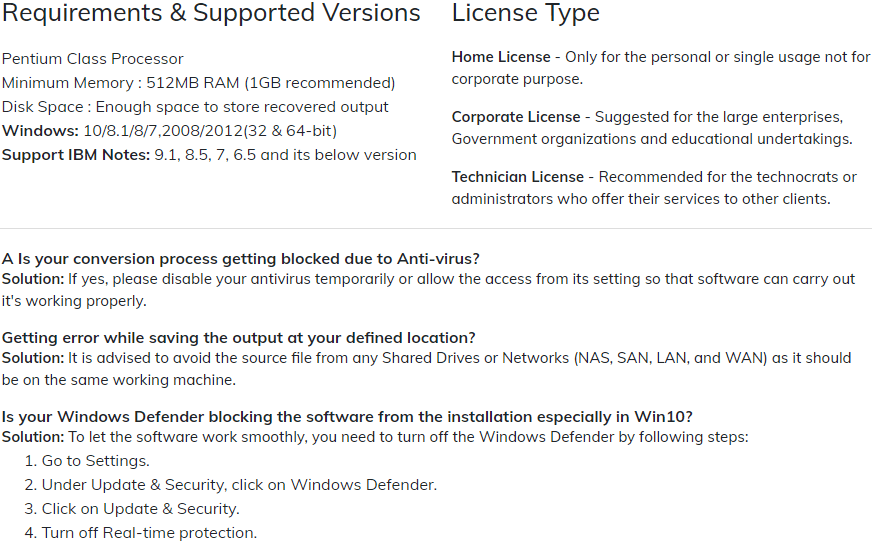Click the Minimum Memory 512MB RAM line
The height and width of the screenshot is (541, 873).
[x=198, y=83]
